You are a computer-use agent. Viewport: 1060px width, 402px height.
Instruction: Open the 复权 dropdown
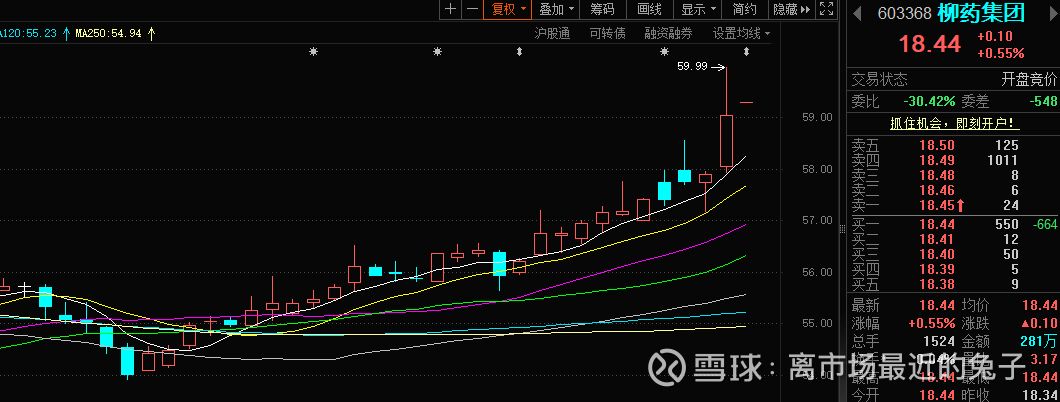[508, 9]
